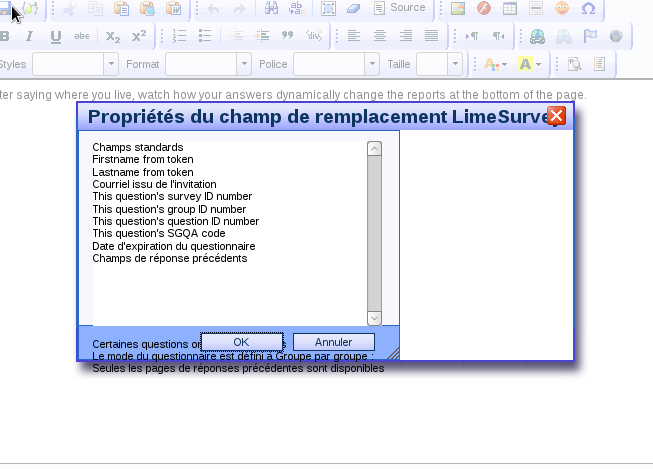Click list scrollbar up arrow
The width and height of the screenshot is (653, 469).
(374, 149)
